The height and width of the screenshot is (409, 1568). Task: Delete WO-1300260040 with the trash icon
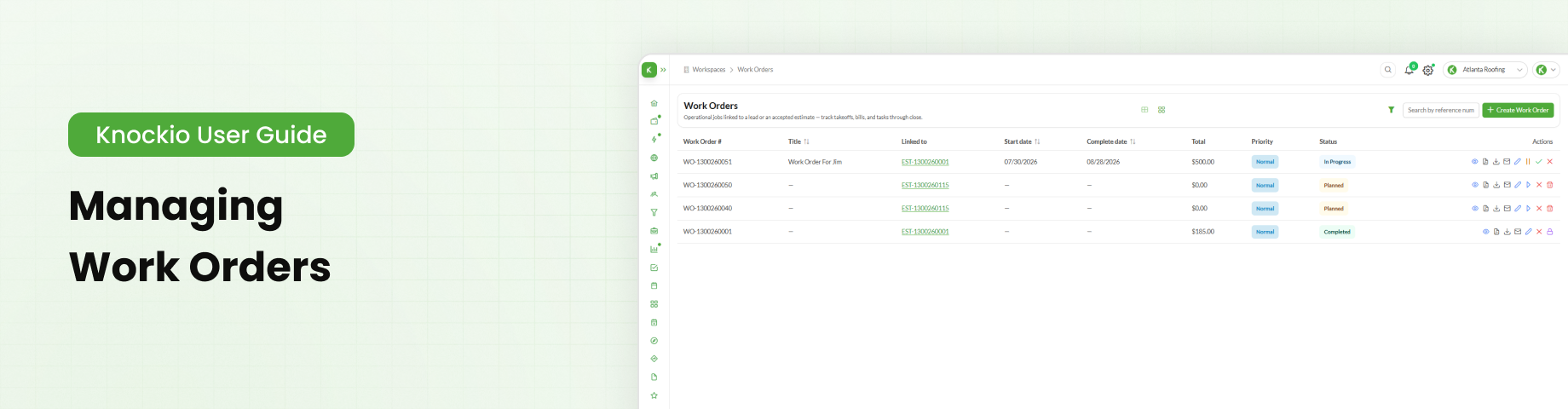[x=1549, y=208]
